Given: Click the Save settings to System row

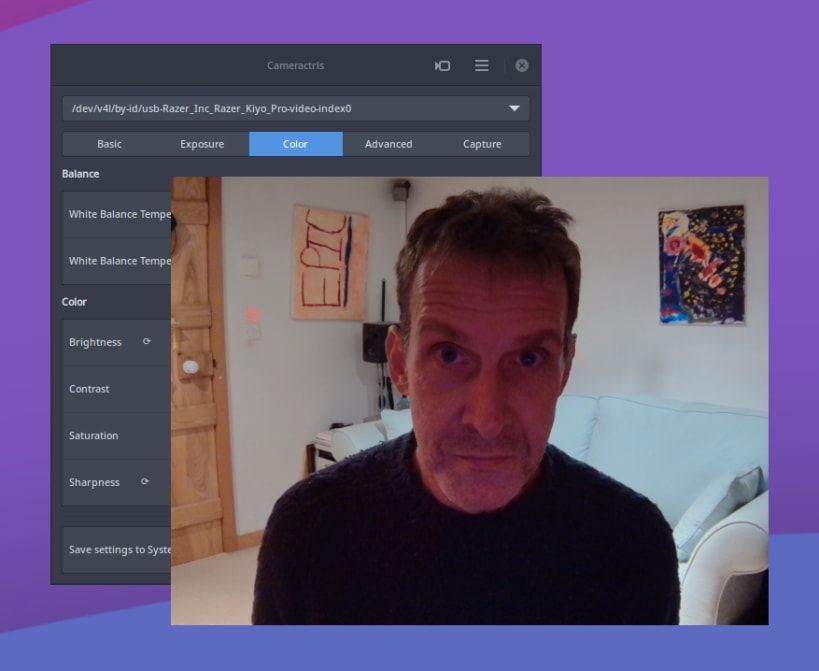Looking at the screenshot, I should pos(117,550).
